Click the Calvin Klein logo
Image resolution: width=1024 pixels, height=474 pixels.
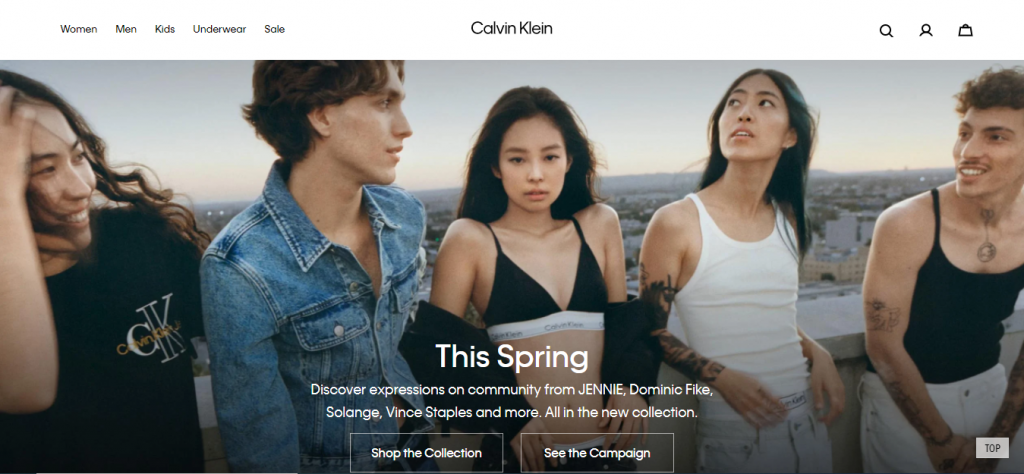tap(511, 28)
